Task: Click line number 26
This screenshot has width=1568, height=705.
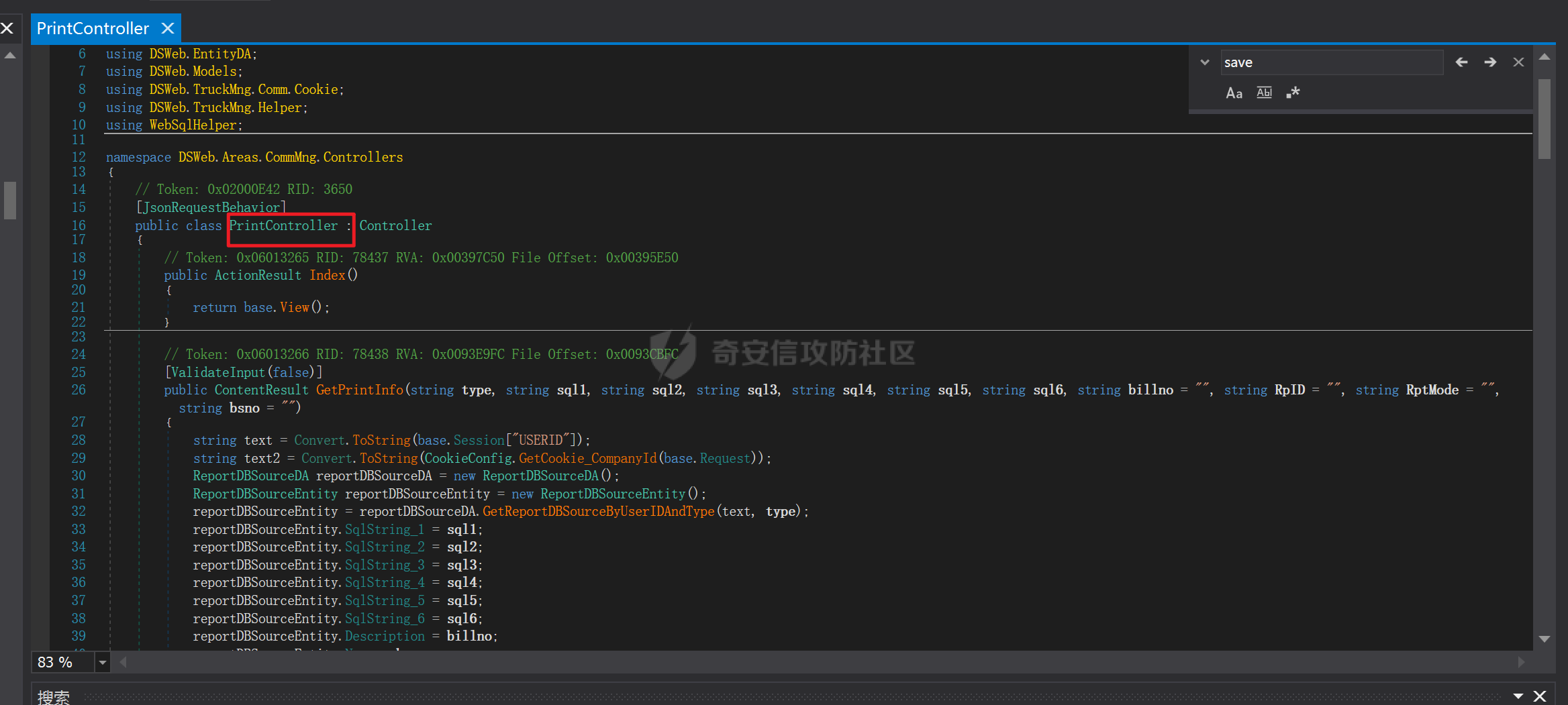Action: click(x=79, y=390)
